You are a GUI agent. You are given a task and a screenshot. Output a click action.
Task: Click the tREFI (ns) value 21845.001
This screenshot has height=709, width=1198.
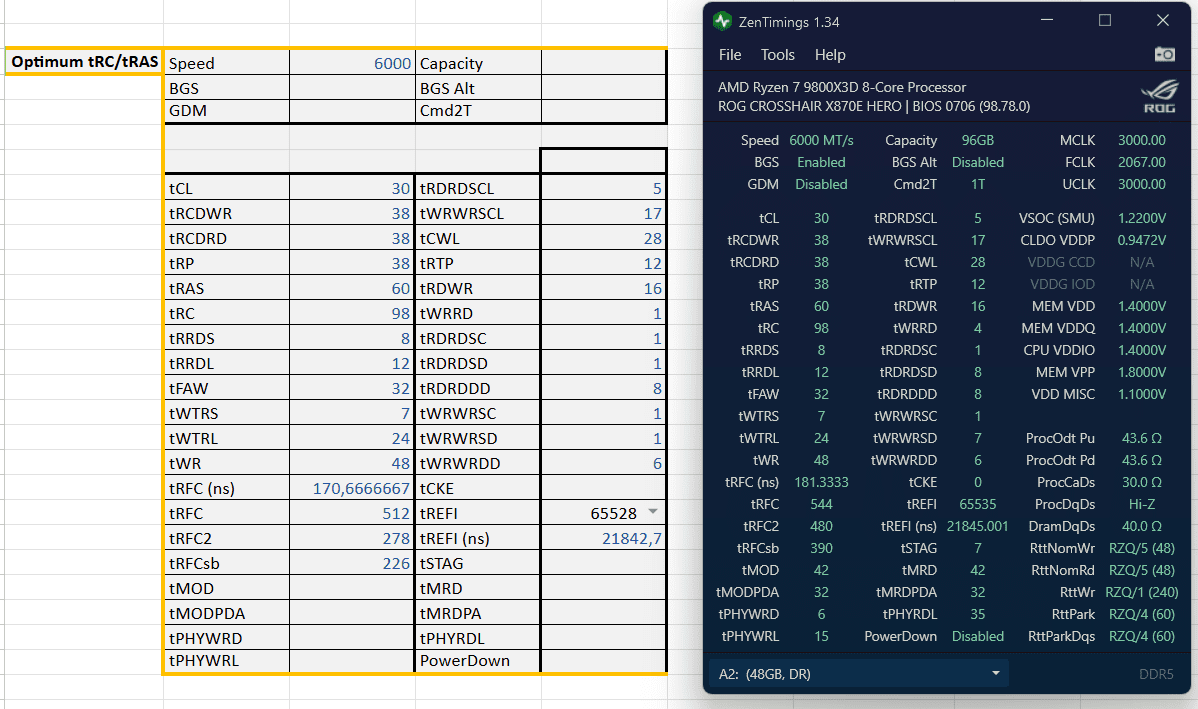(977, 526)
